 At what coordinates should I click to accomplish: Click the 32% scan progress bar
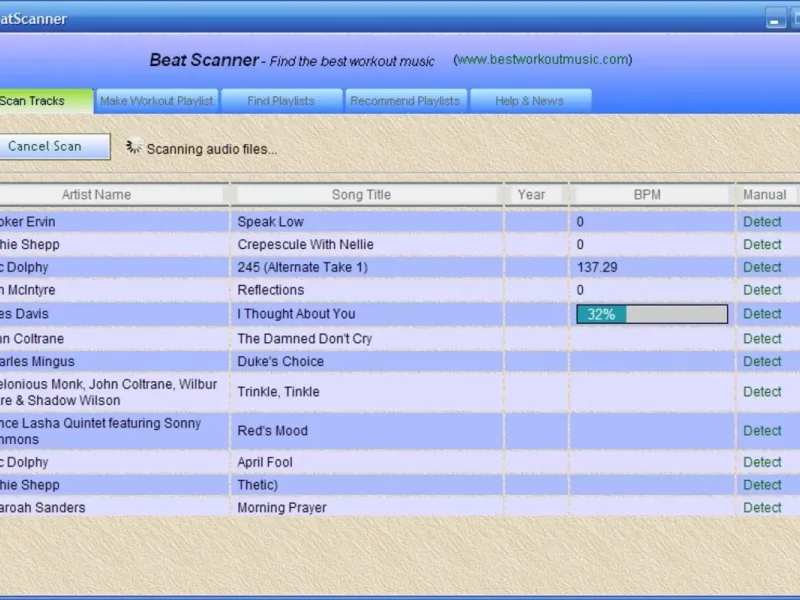(652, 314)
